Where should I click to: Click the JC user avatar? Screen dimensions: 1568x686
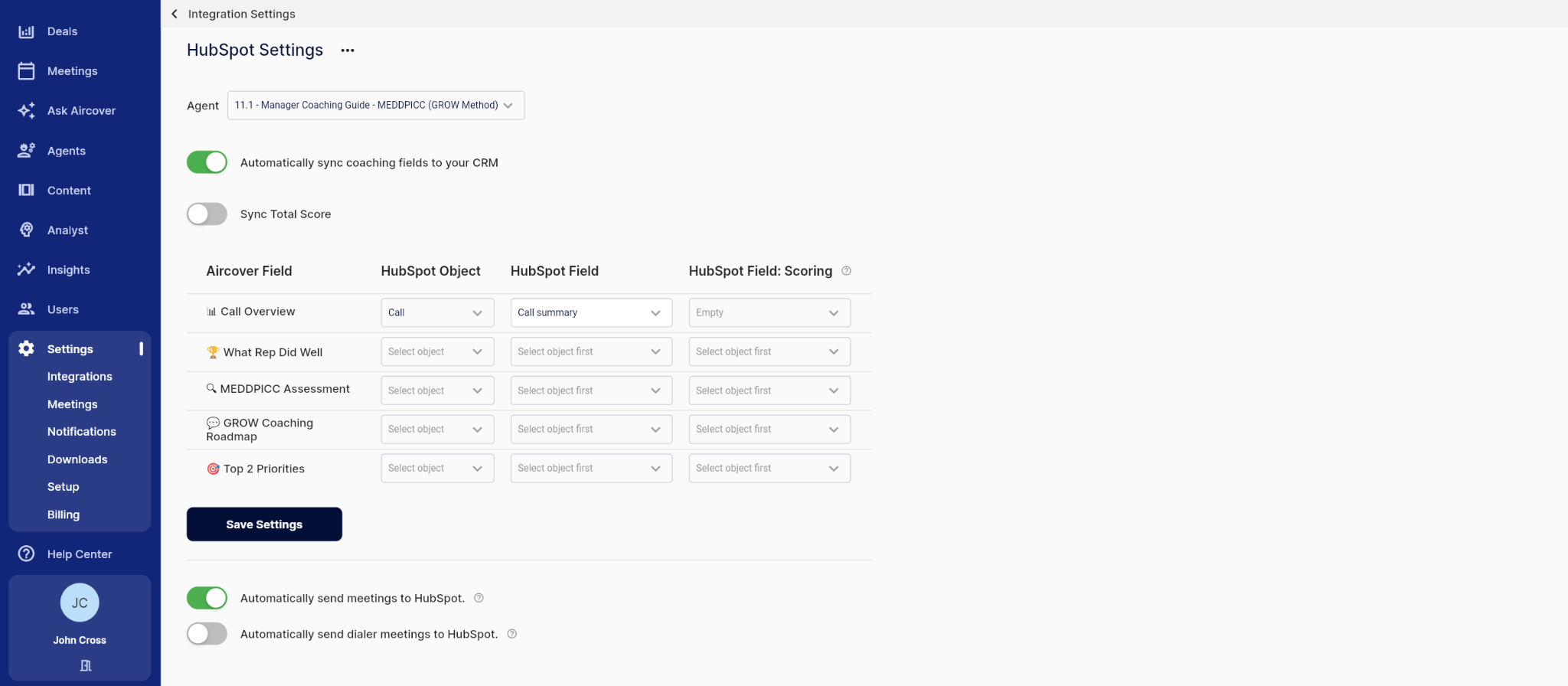pos(80,603)
